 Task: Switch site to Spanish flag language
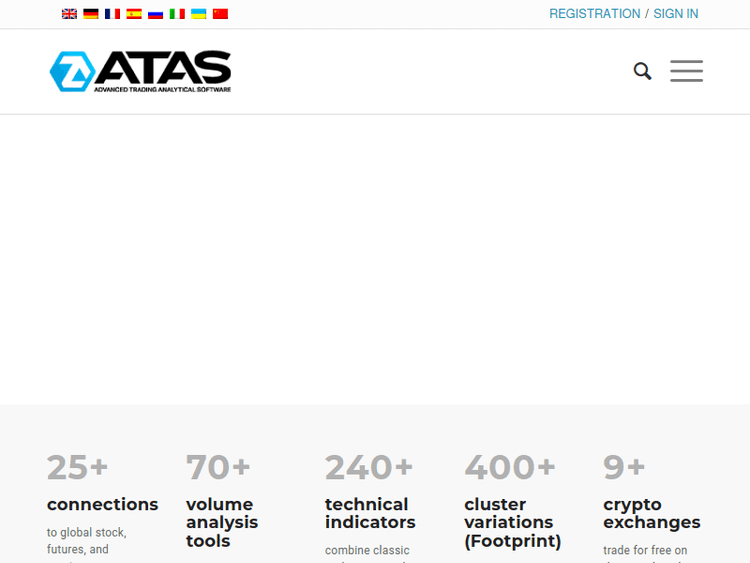point(134,14)
